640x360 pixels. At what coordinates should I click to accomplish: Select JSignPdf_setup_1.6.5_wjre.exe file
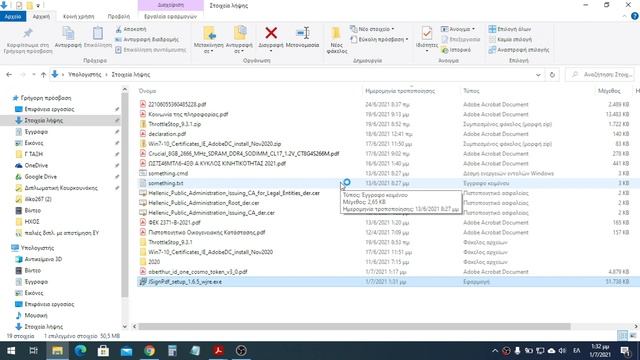tap(185, 282)
